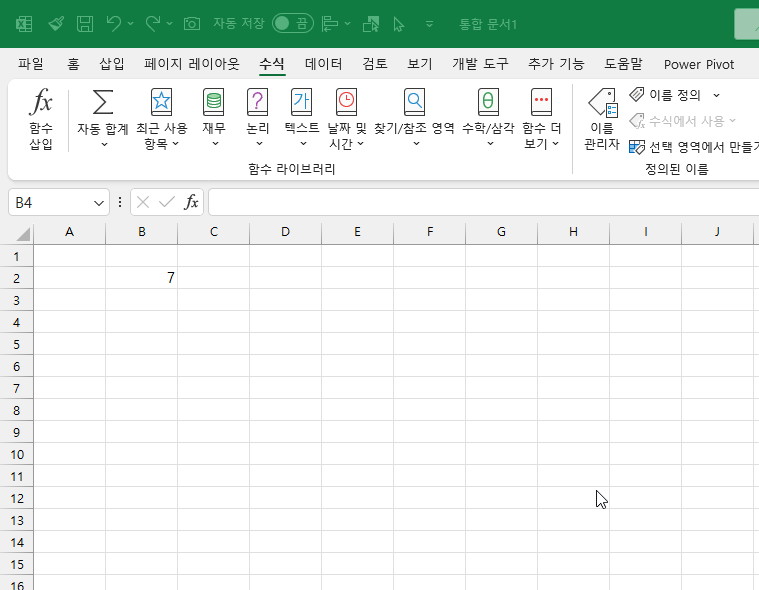Select row 2 header
759x590 pixels.
[x=16, y=278]
